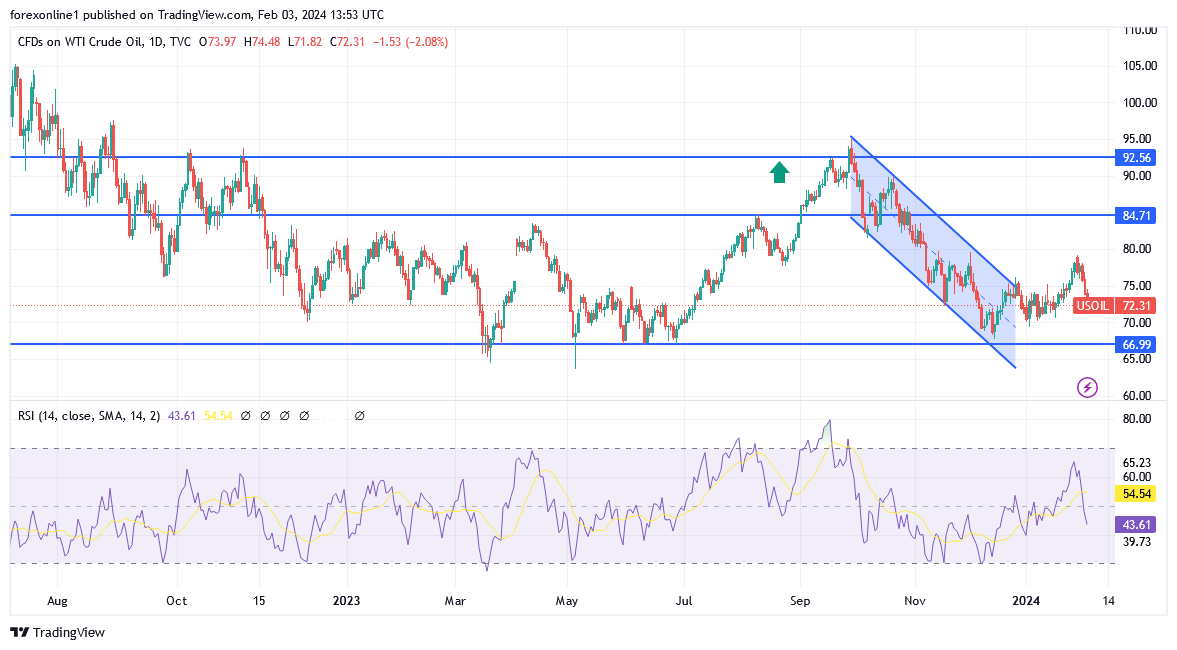Click the Sep label on time axis
1177x650 pixels.
click(800, 600)
